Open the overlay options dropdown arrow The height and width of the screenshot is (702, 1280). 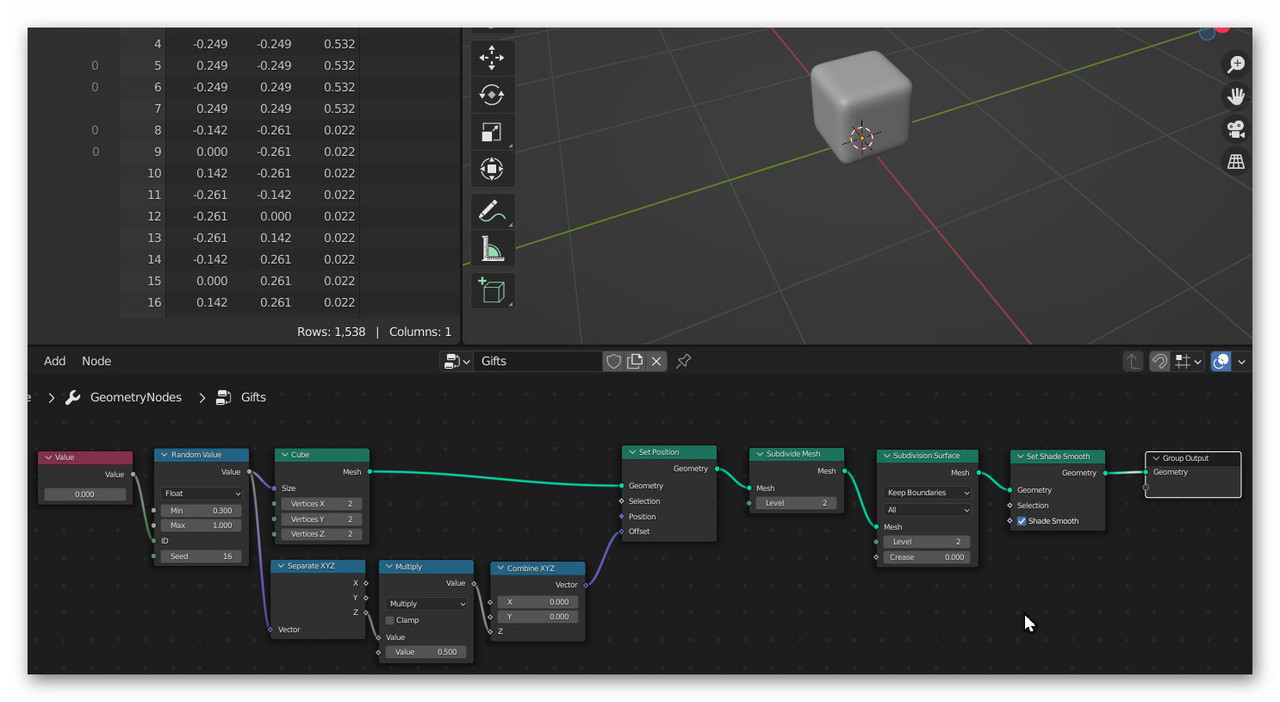click(1242, 361)
